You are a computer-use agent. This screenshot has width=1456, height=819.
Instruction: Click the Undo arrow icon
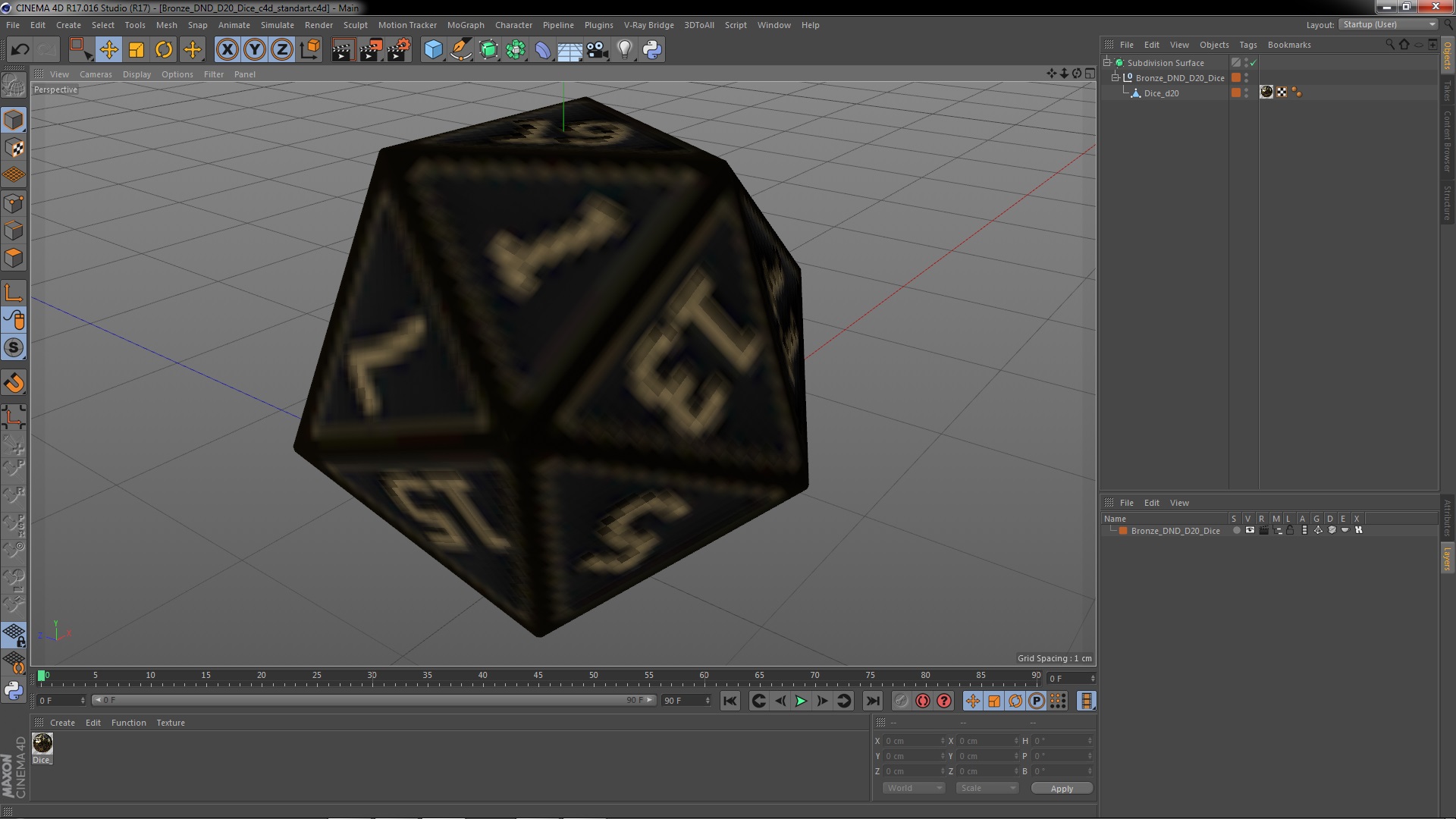(x=20, y=50)
